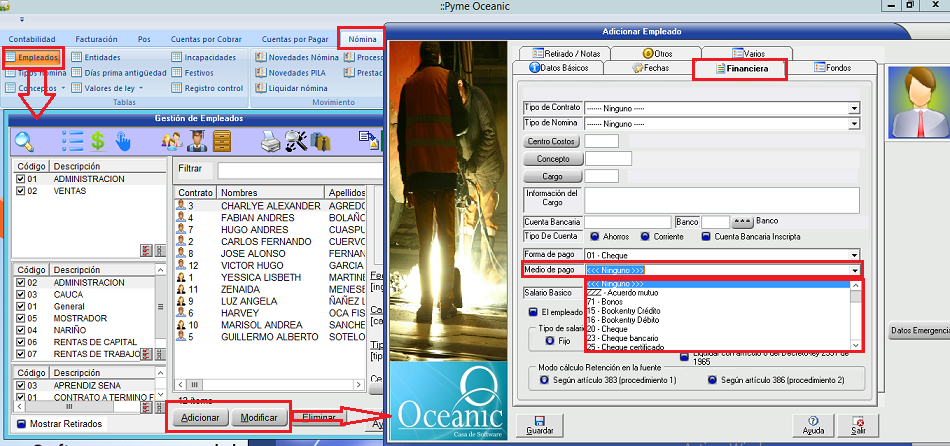Launch Liquidar nómina
This screenshot has height=446, width=950.
[291, 88]
